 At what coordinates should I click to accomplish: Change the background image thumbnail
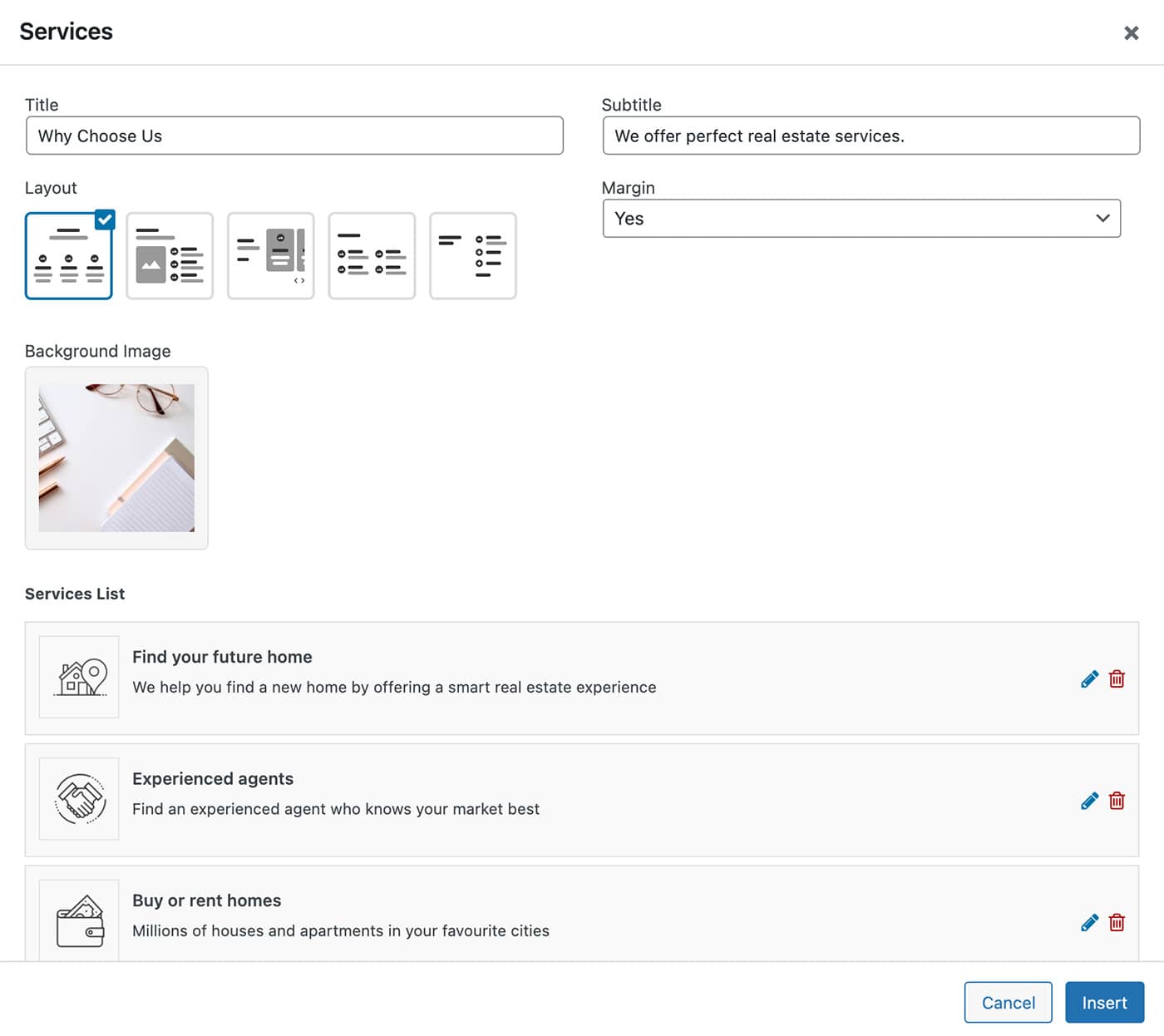(116, 458)
